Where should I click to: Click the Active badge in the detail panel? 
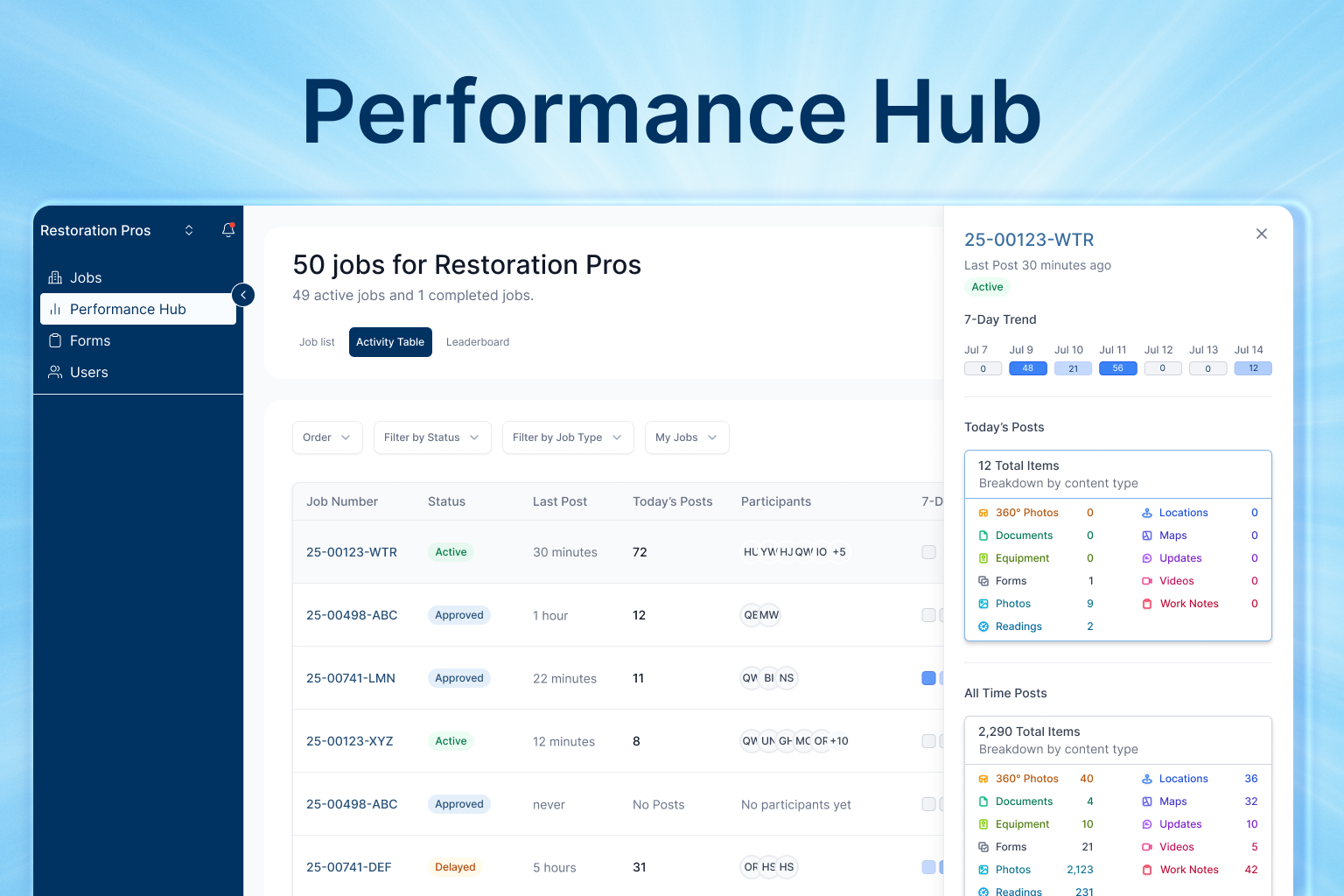987,287
